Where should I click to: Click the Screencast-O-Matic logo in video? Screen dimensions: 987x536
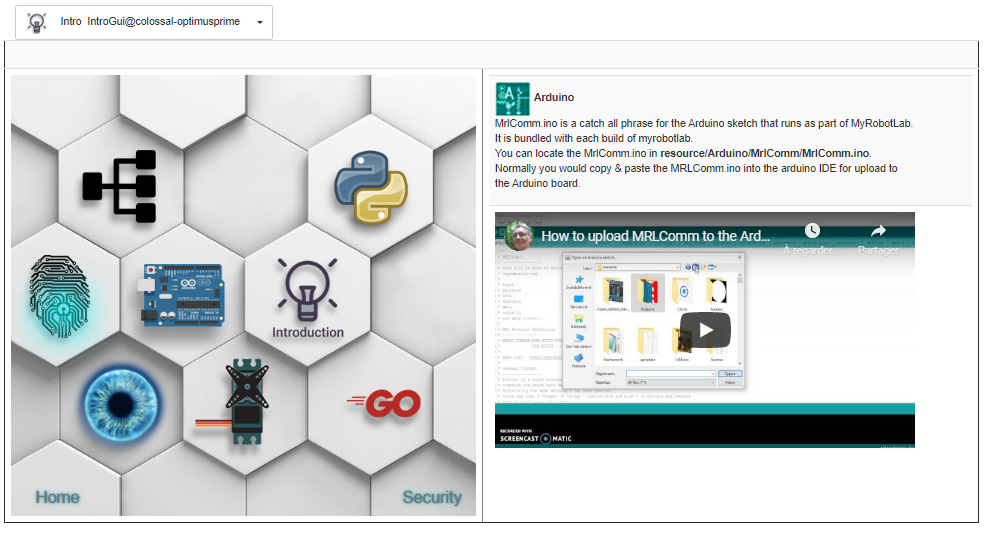tap(536, 437)
